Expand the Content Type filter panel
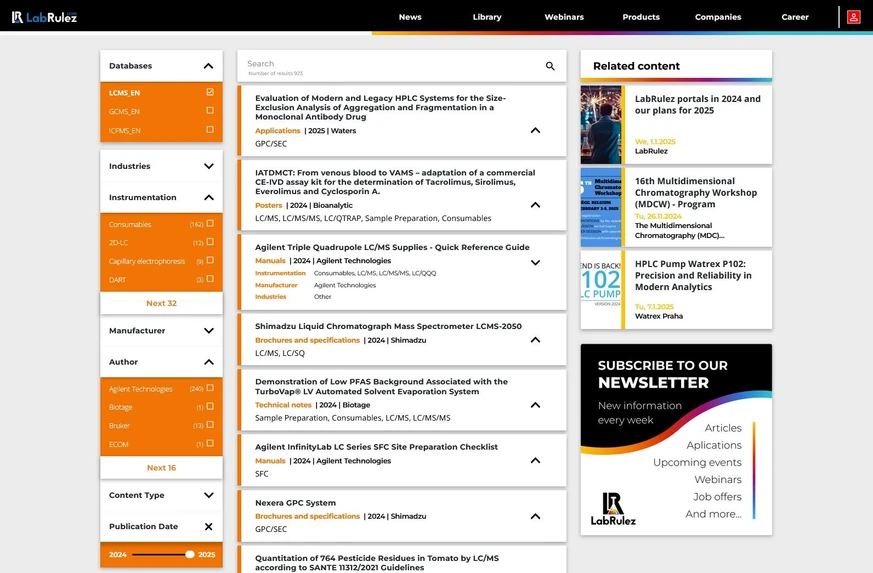 [208, 495]
